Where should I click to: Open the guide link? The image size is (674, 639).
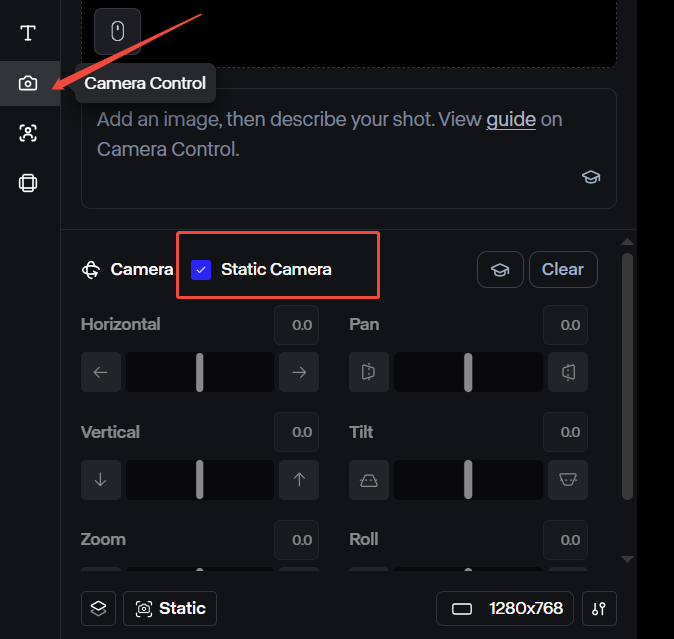tap(511, 119)
